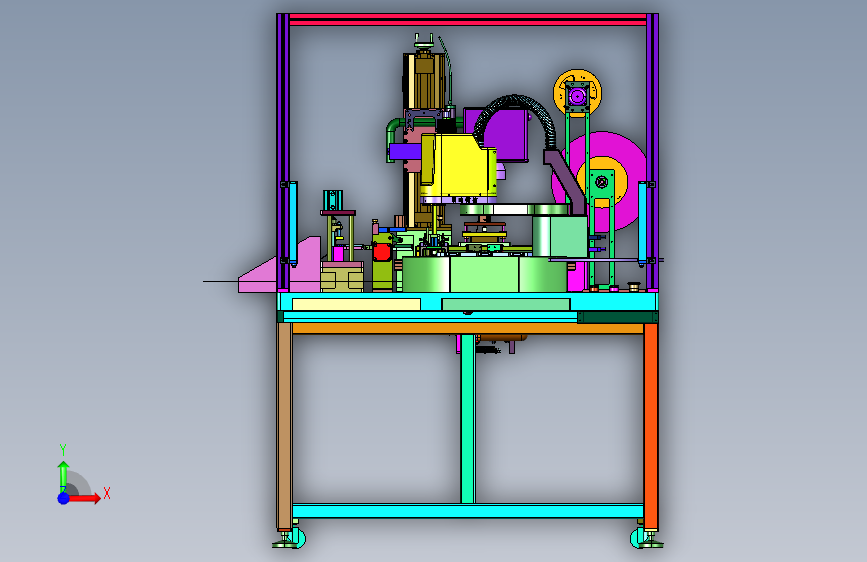Select the orange right table leg
This screenshot has height=562, width=867.
(x=650, y=426)
